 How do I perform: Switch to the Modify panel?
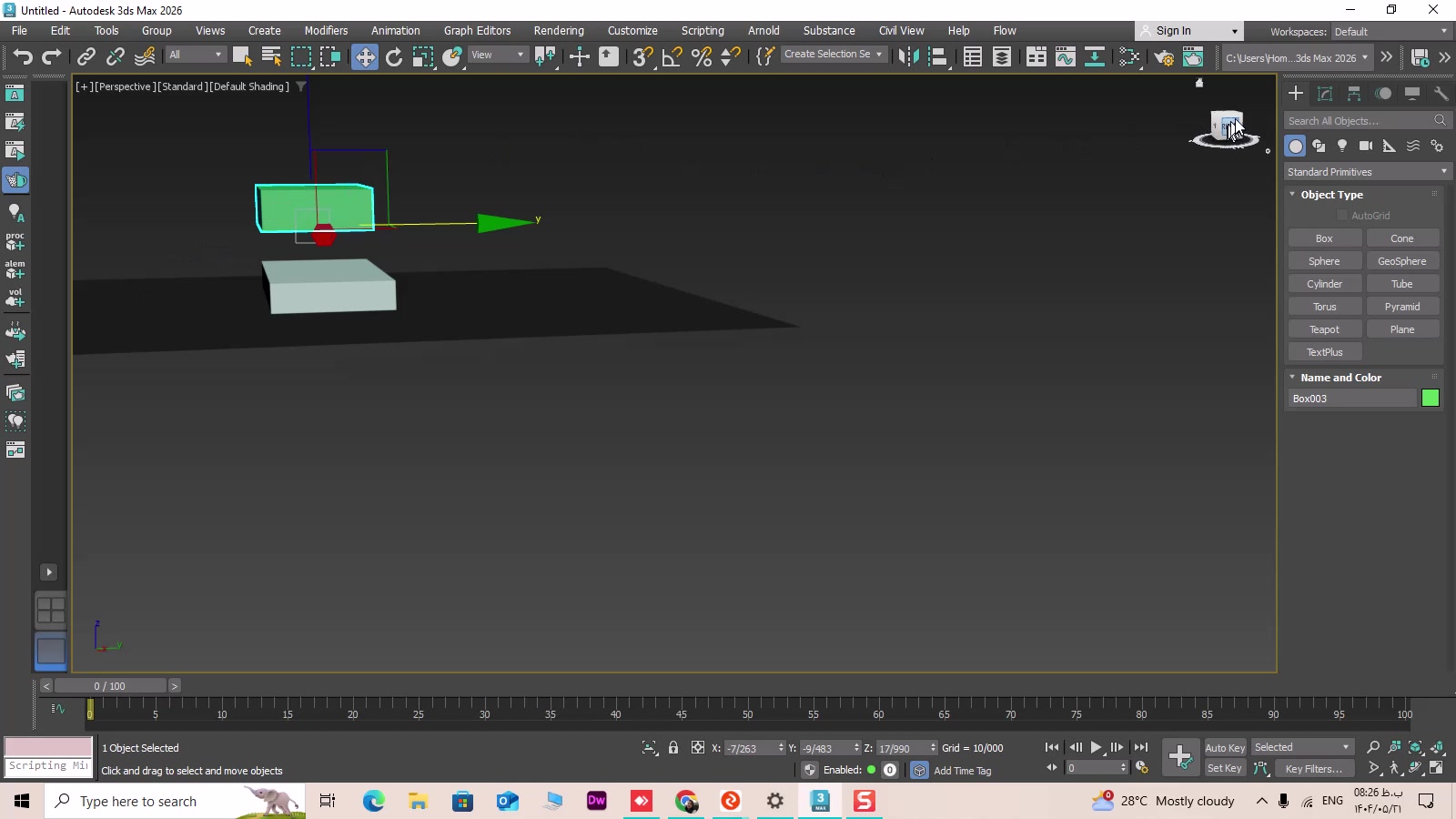coord(1325,94)
